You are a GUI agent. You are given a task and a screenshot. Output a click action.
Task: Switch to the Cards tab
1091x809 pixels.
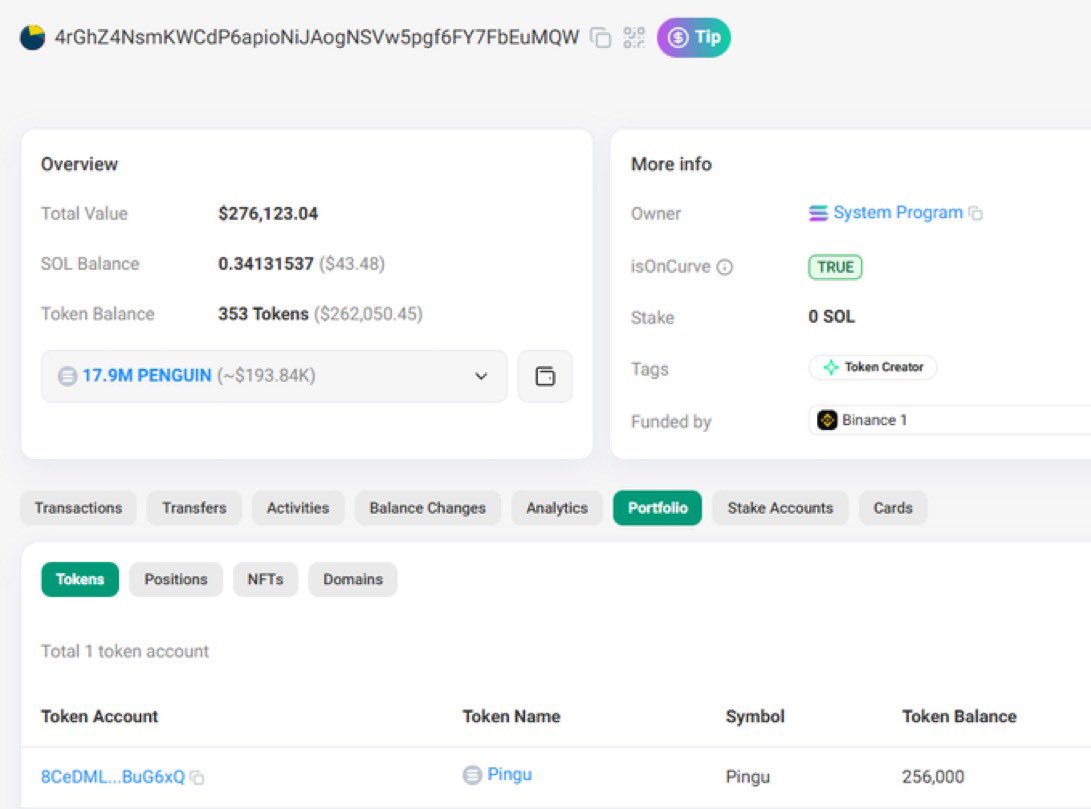(893, 508)
